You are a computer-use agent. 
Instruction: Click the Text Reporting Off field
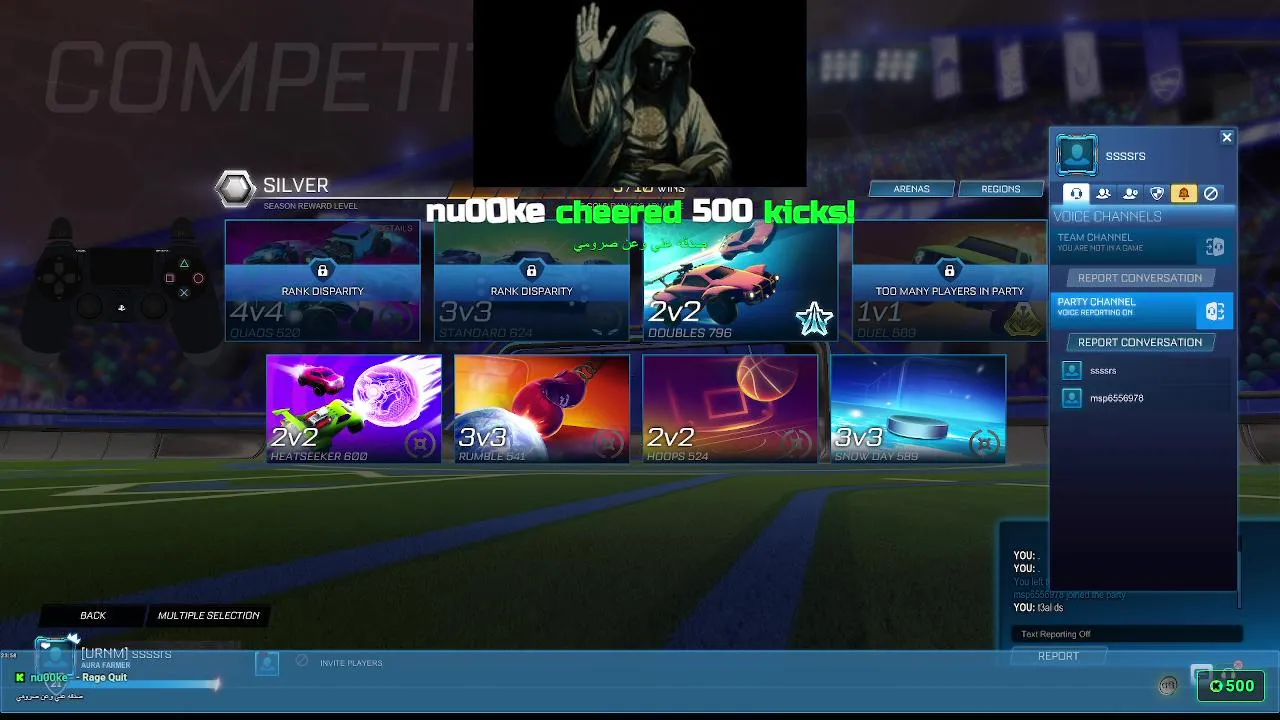pyautogui.click(x=1126, y=634)
